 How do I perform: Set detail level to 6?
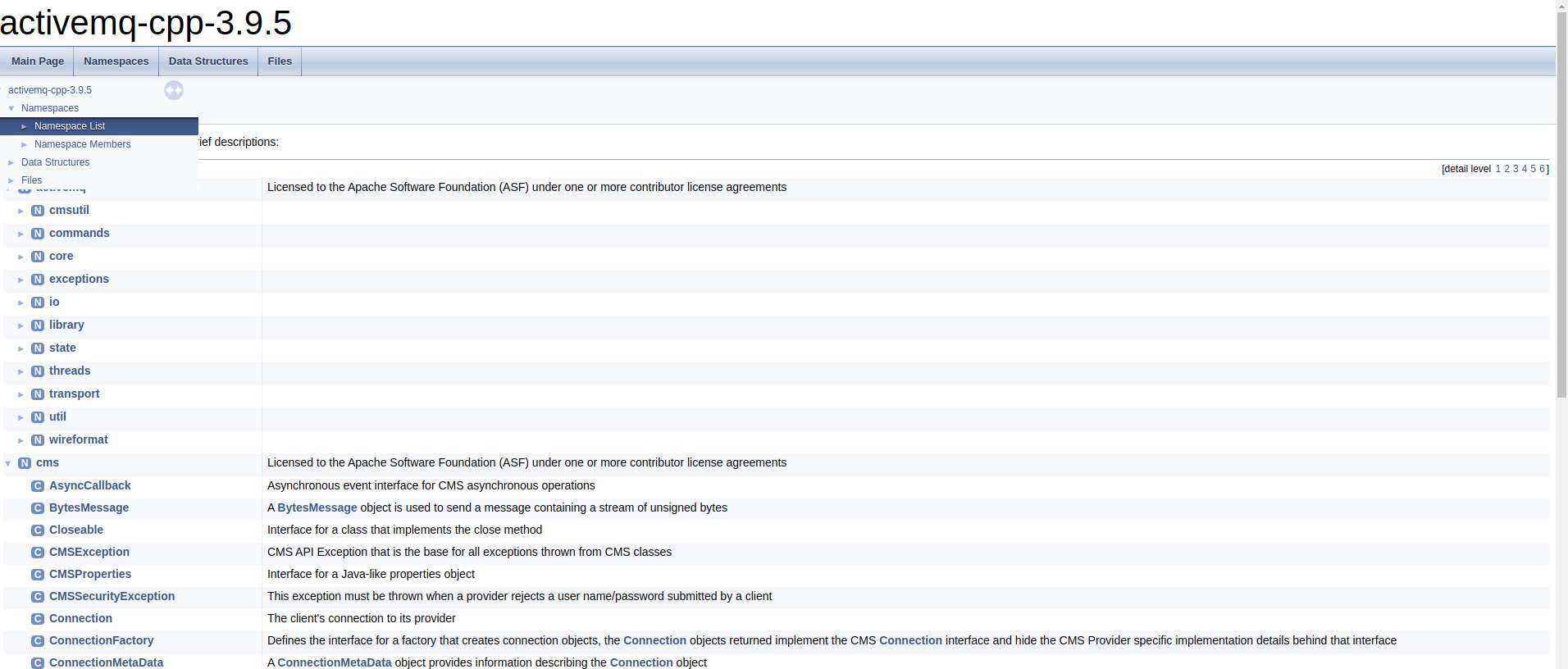point(1542,169)
